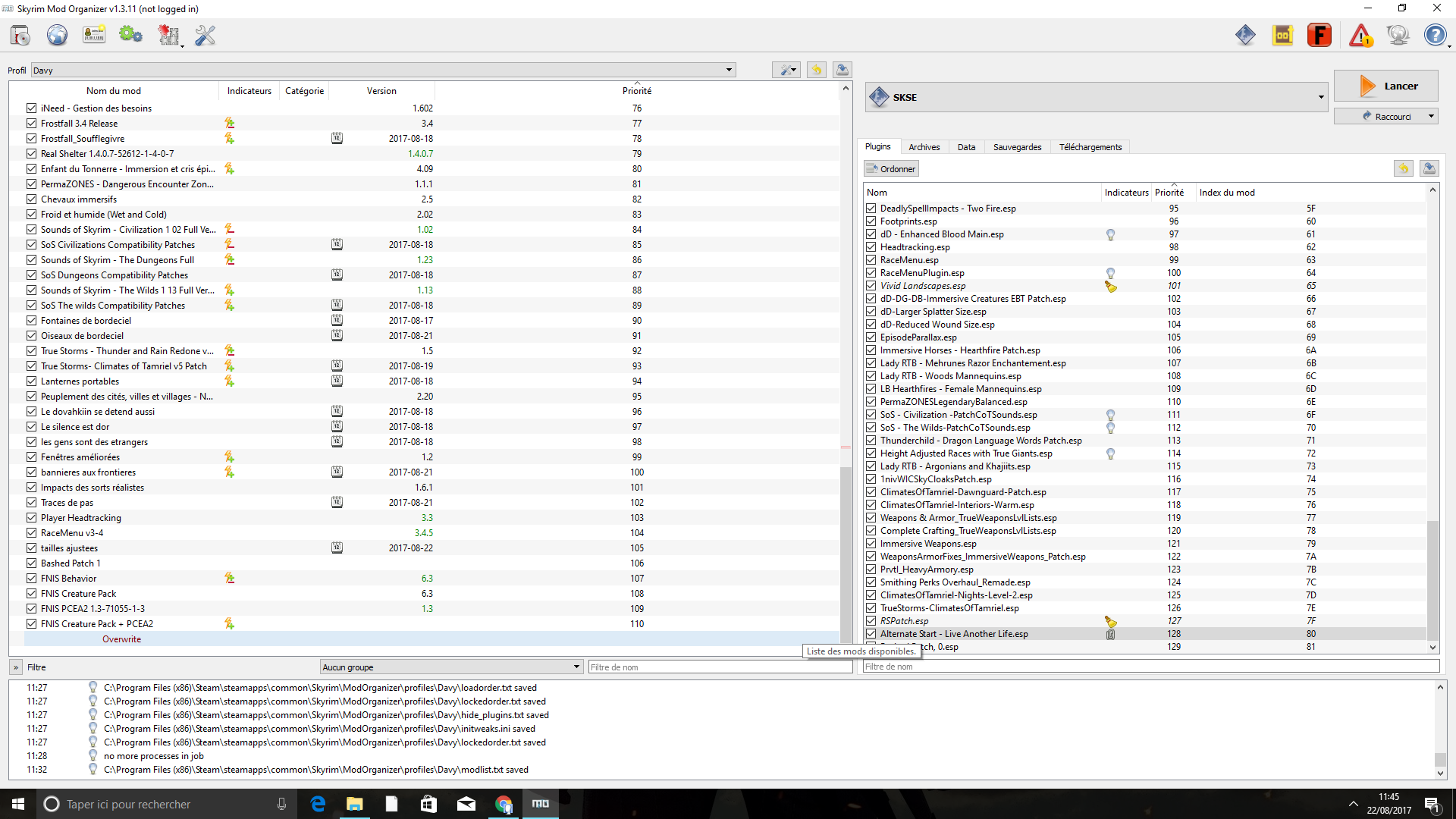
Task: Open the Téléchargements tab
Action: click(1090, 147)
